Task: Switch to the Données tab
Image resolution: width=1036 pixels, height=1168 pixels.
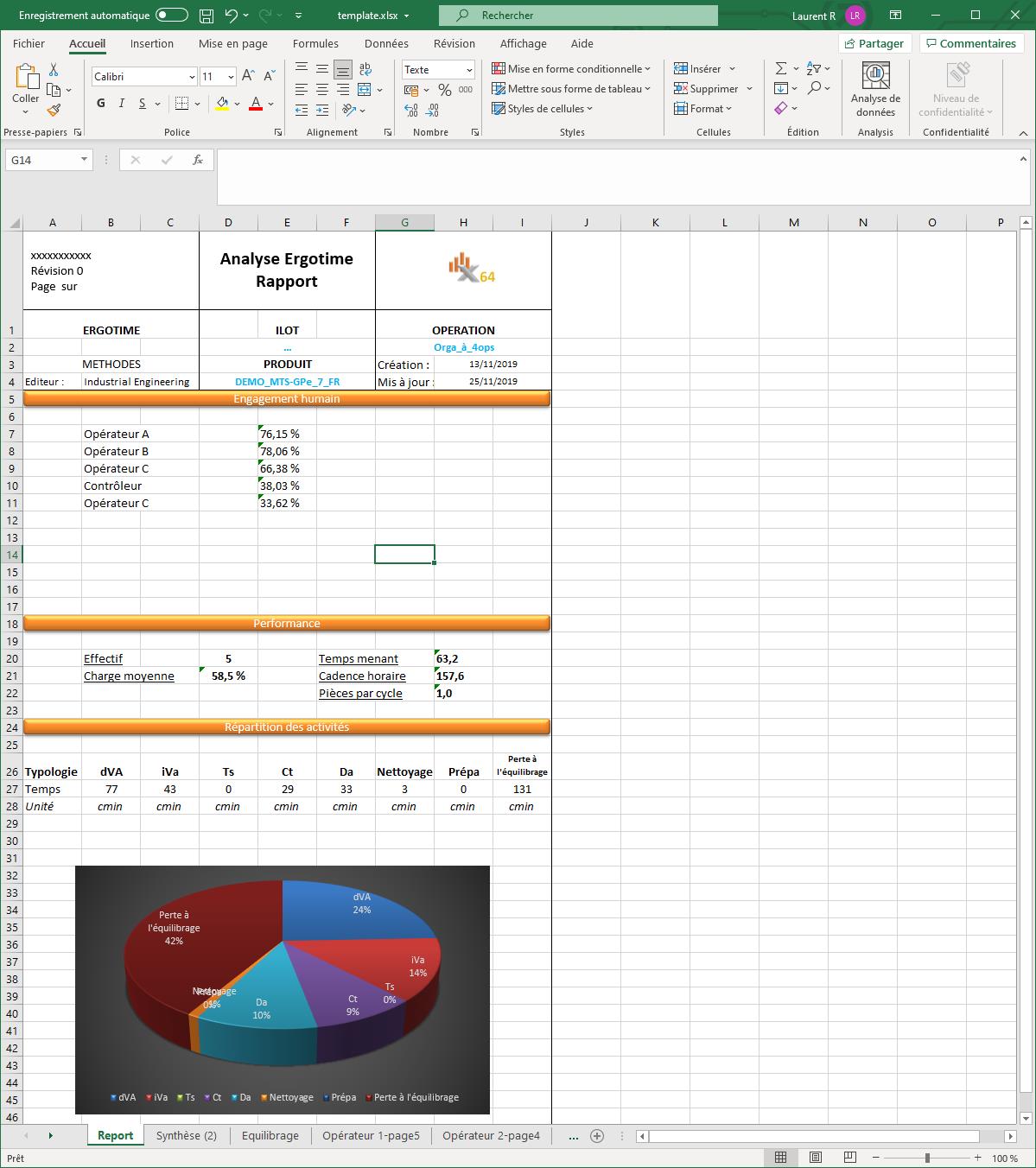Action: tap(386, 44)
